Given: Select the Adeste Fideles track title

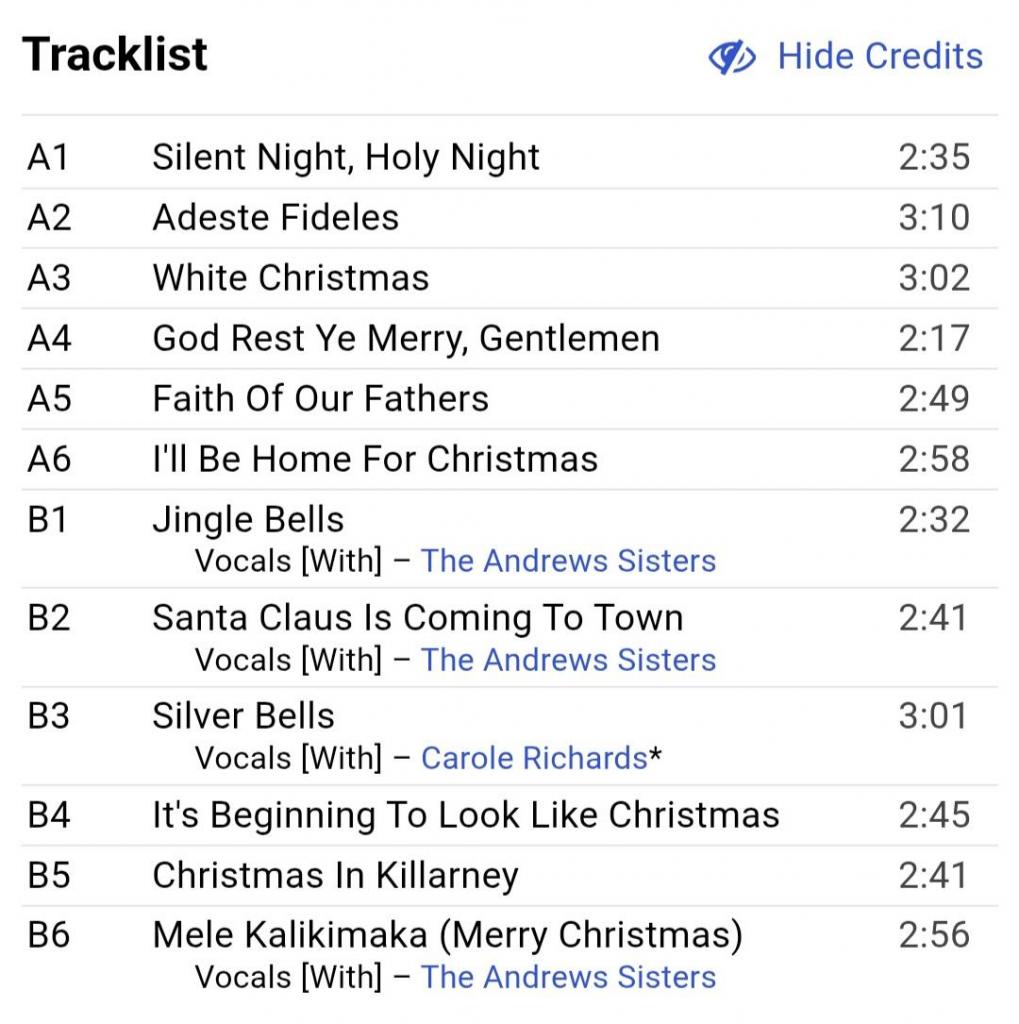Looking at the screenshot, I should click(x=275, y=218).
